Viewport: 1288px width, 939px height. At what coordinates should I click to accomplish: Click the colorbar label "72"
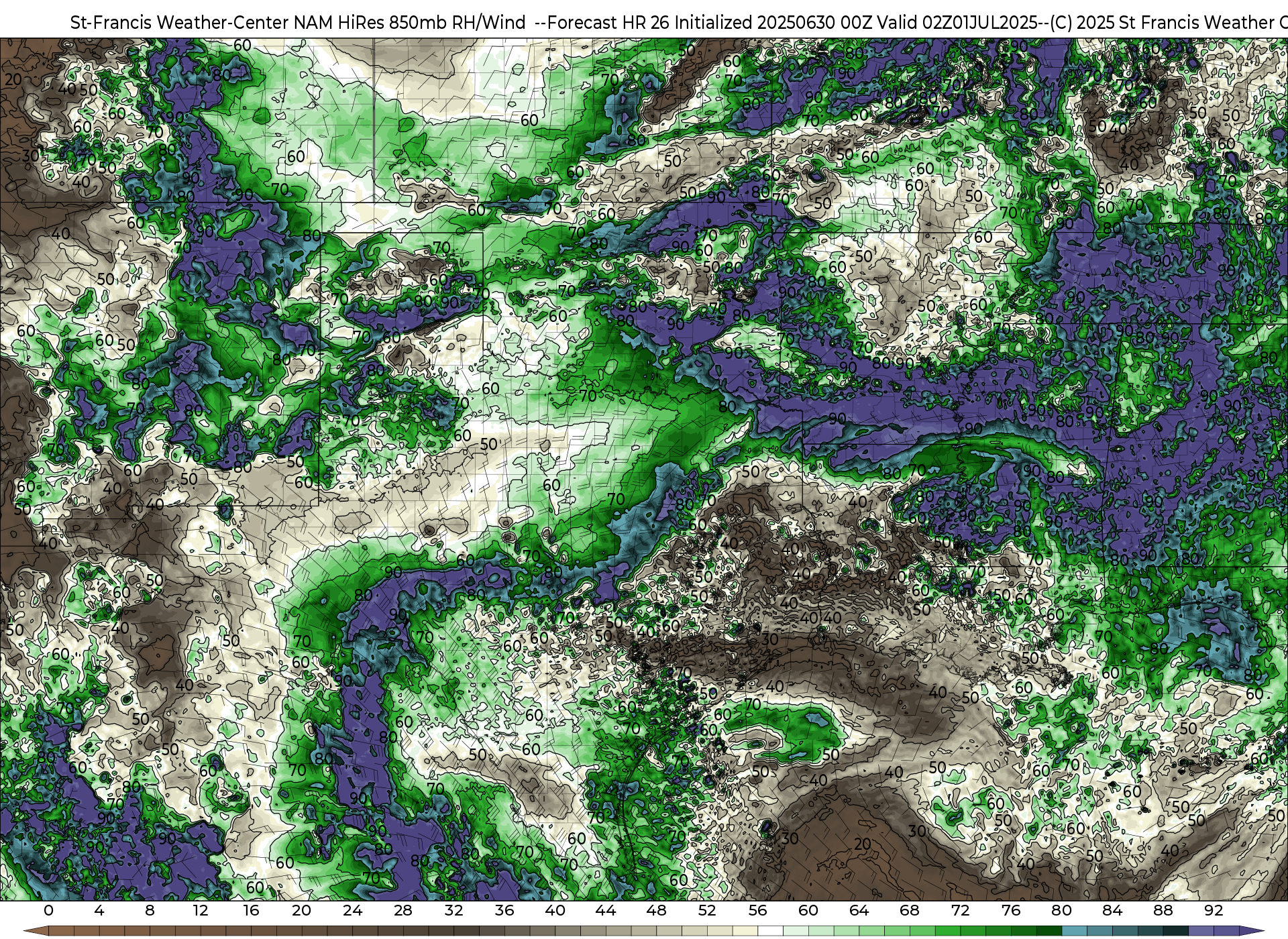click(x=960, y=911)
